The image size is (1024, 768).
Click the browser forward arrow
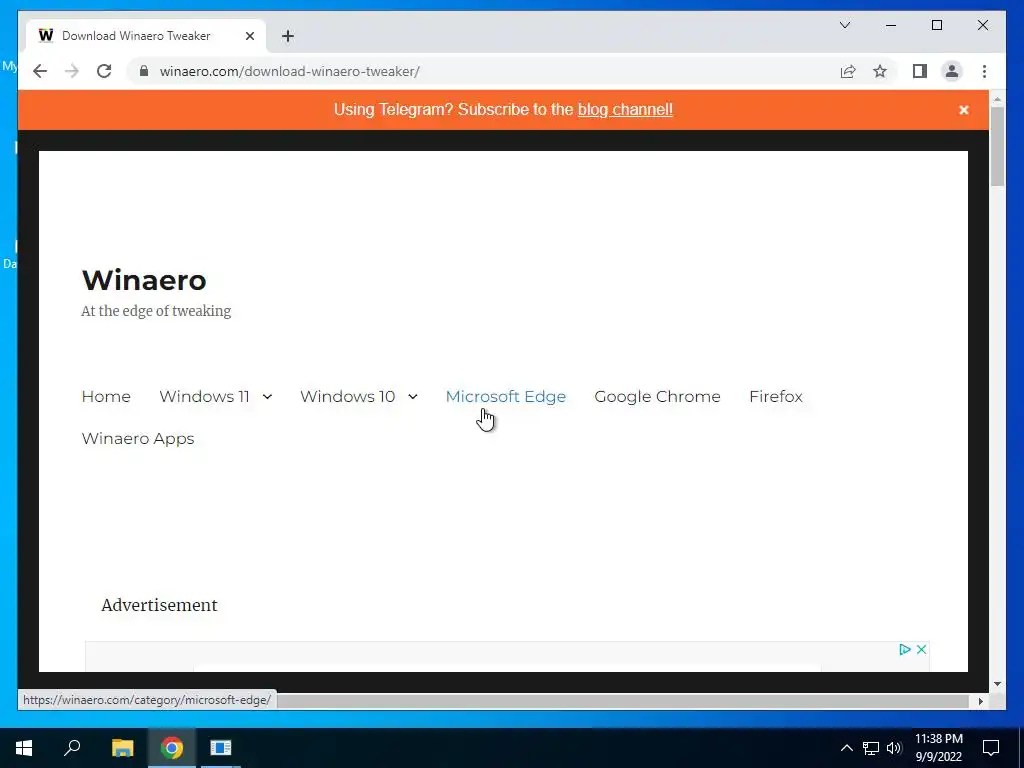(72, 71)
